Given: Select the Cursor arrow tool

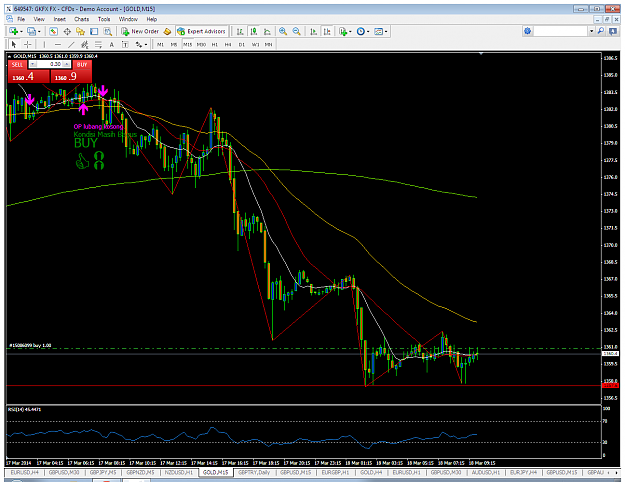Looking at the screenshot, I should tap(14, 44).
